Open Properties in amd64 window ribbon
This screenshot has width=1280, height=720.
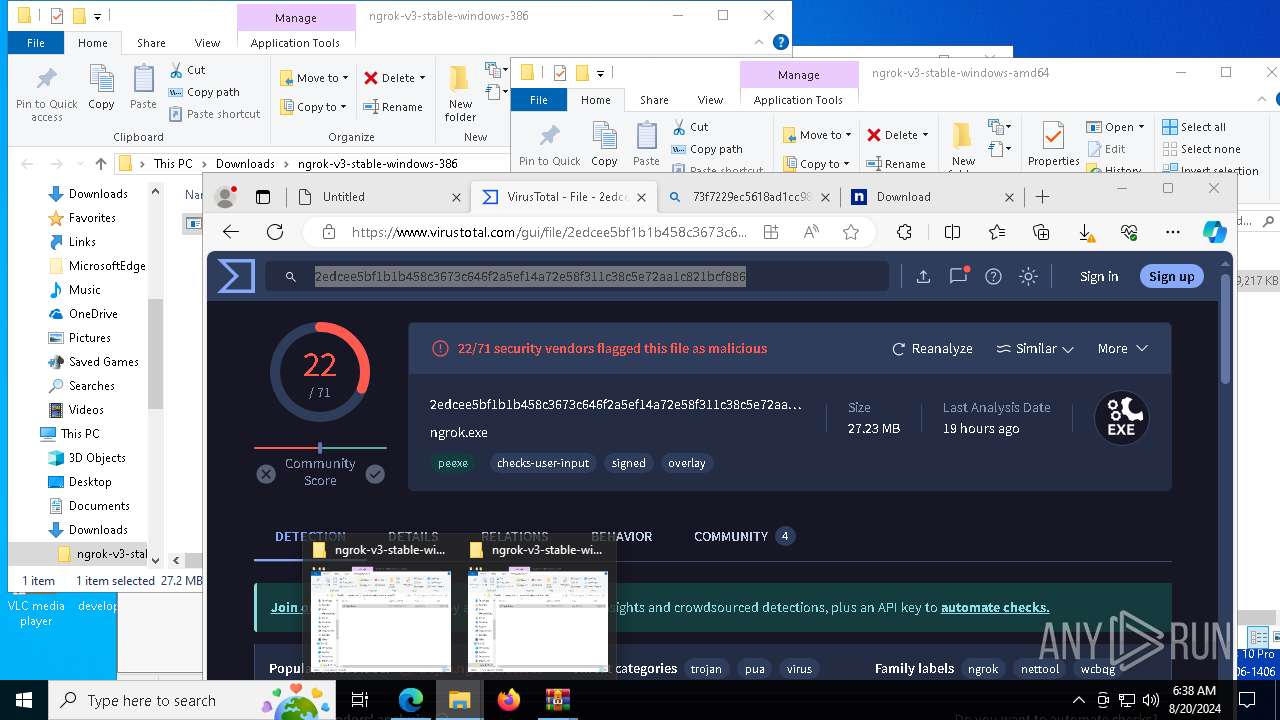[x=1053, y=144]
